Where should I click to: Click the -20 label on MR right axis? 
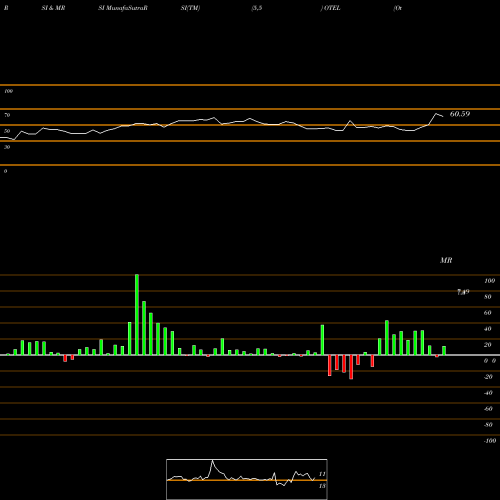[488, 377]
